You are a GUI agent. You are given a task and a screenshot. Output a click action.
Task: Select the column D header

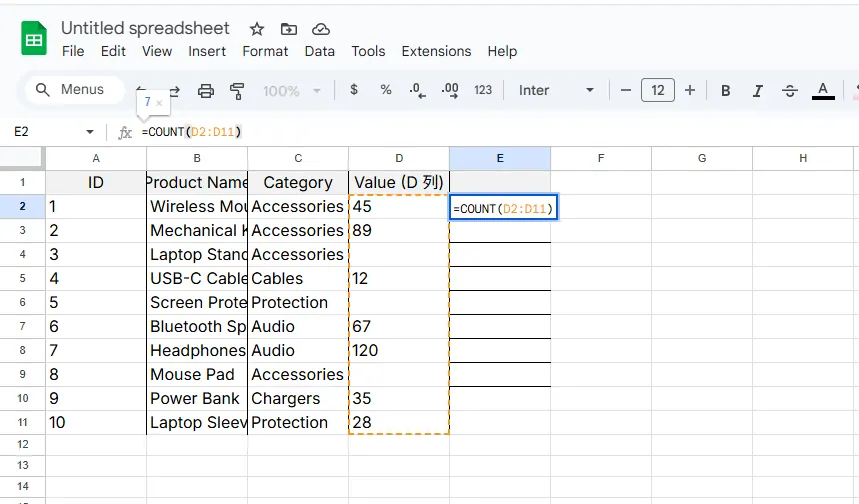click(399, 158)
